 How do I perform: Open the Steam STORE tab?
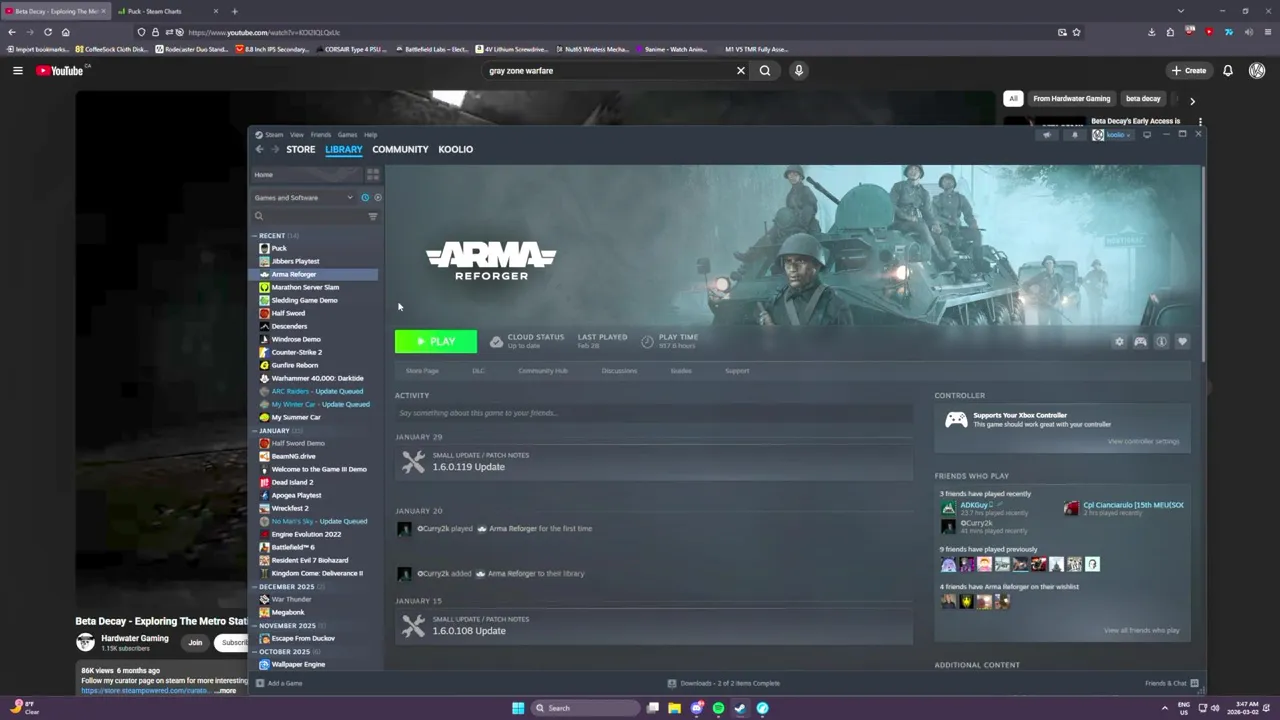tap(300, 149)
